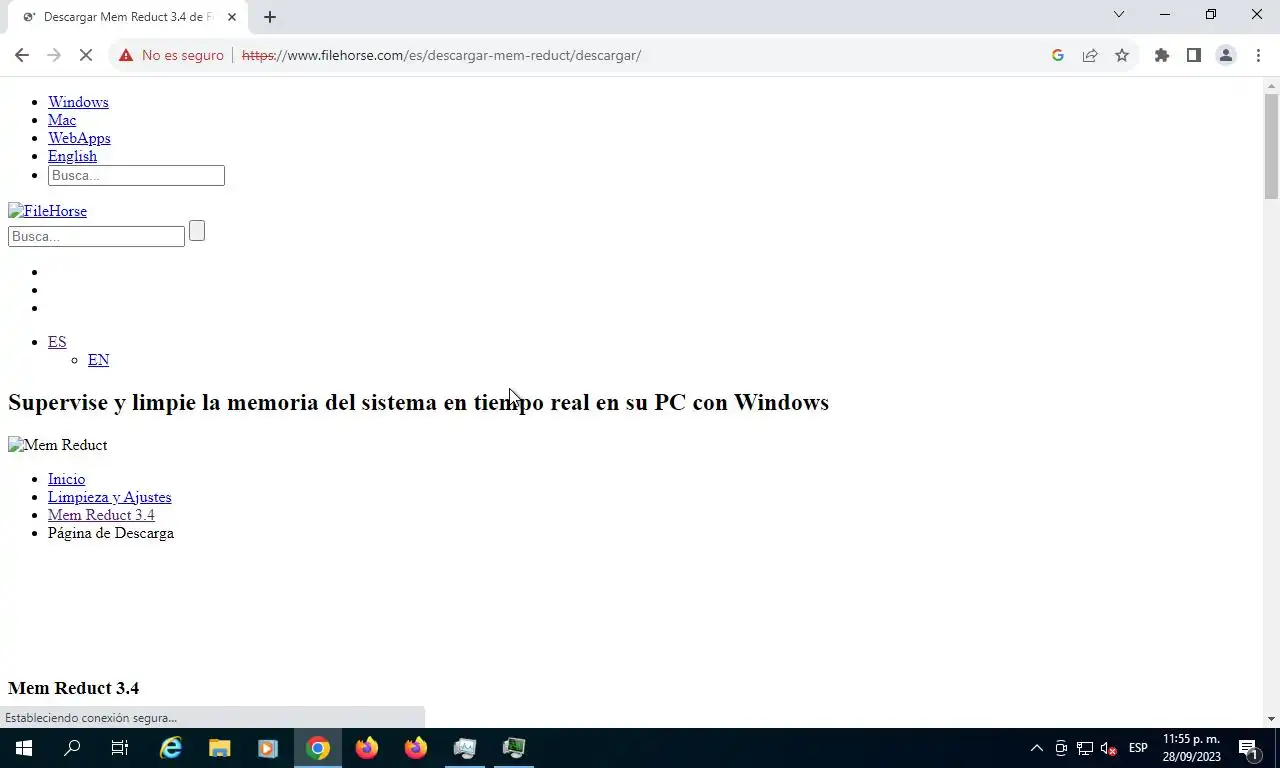Screen dimensions: 1280x768
Task: Show hidden system tray icons
Action: (1037, 748)
